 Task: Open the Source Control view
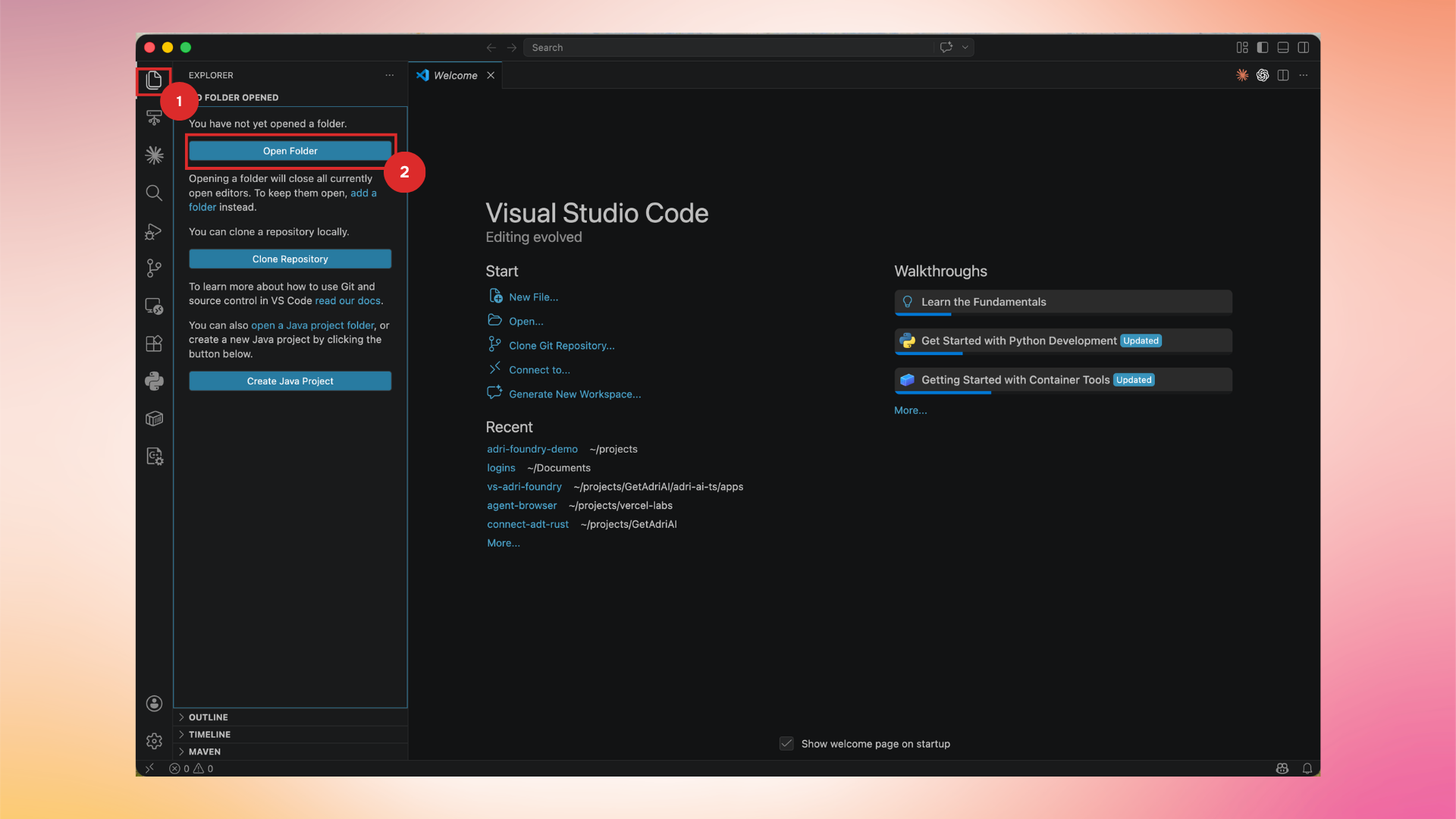pos(154,268)
